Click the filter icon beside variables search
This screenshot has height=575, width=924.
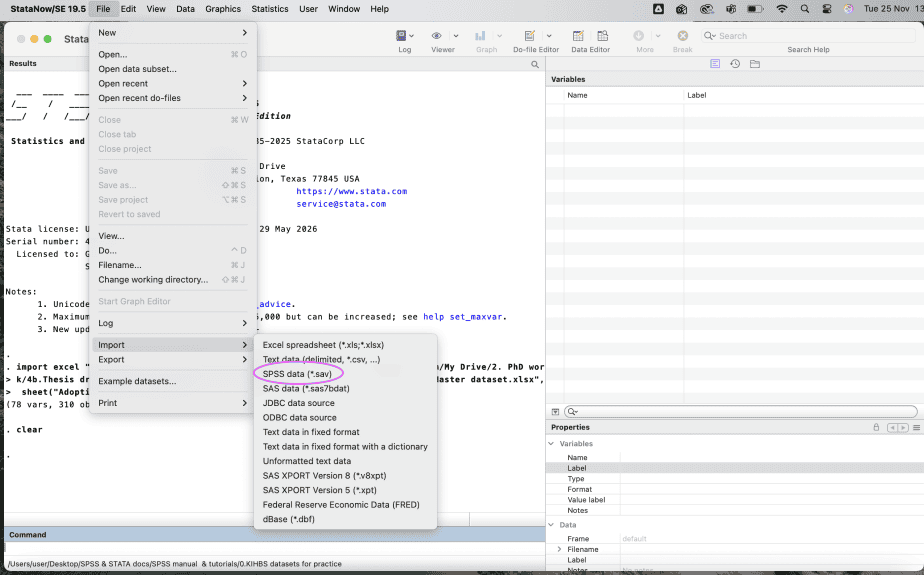555,411
